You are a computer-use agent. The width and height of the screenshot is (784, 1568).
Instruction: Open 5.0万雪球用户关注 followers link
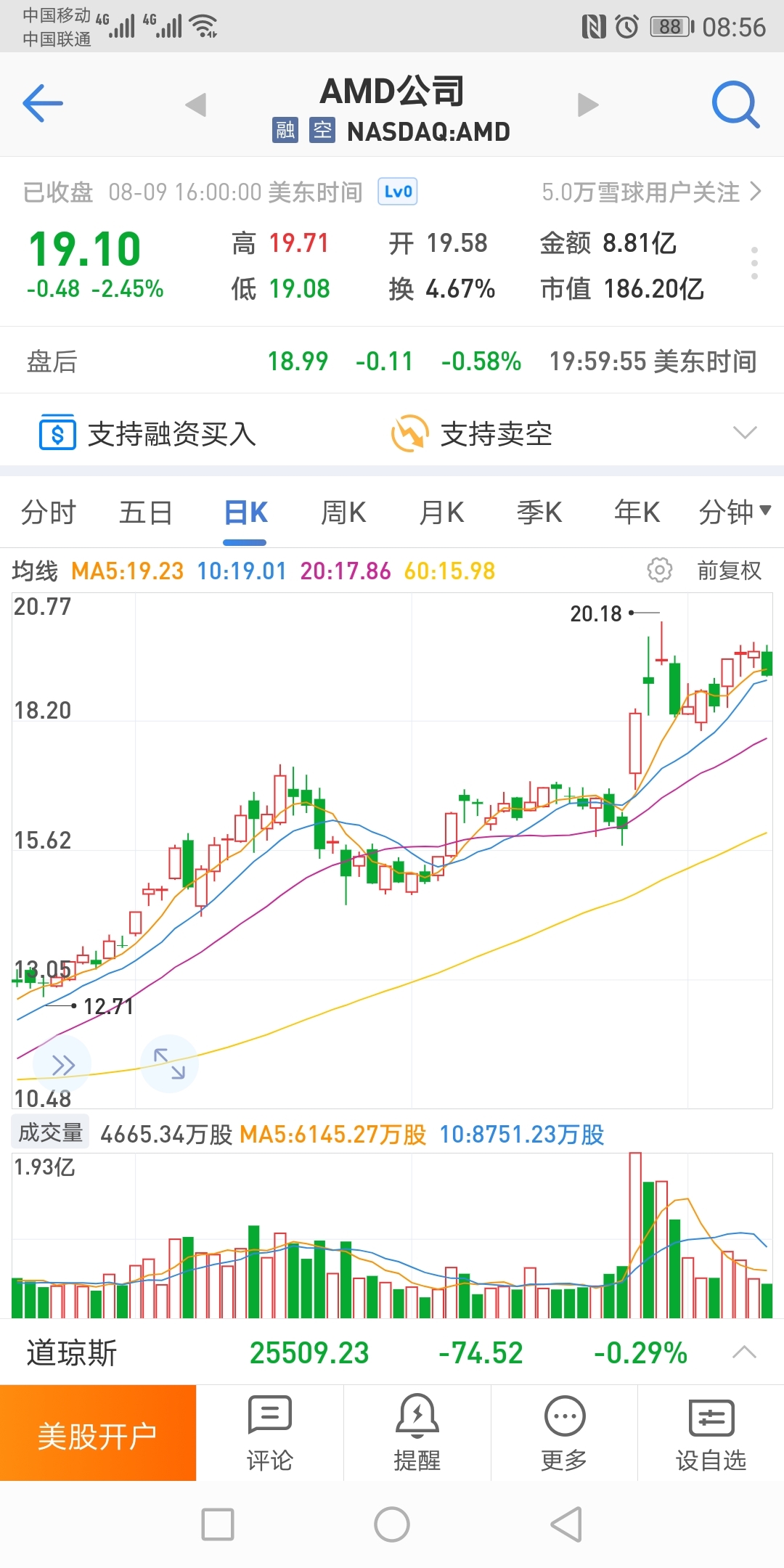point(650,192)
